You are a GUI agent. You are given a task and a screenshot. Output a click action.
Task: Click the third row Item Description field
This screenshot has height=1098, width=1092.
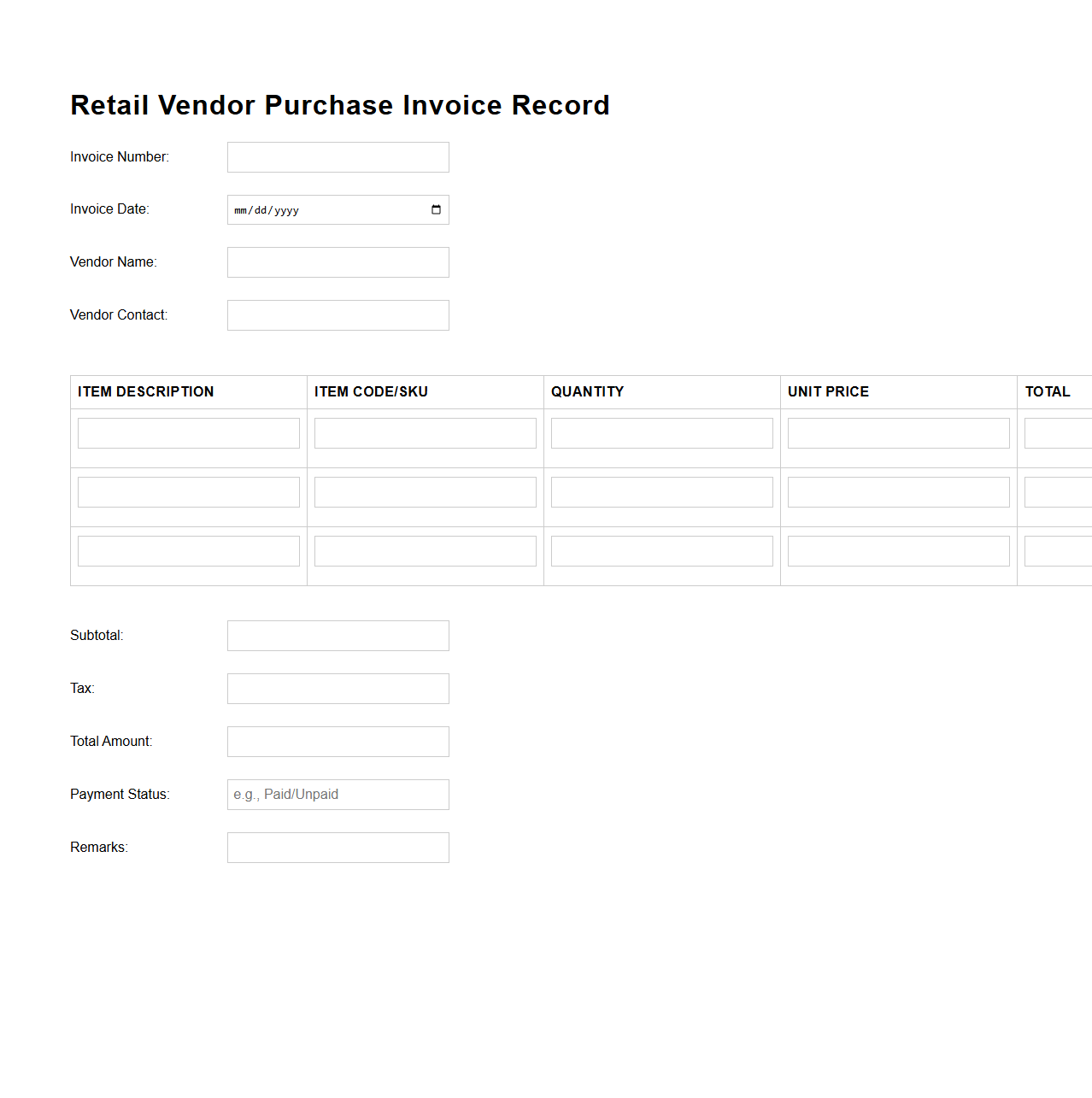coord(188,550)
